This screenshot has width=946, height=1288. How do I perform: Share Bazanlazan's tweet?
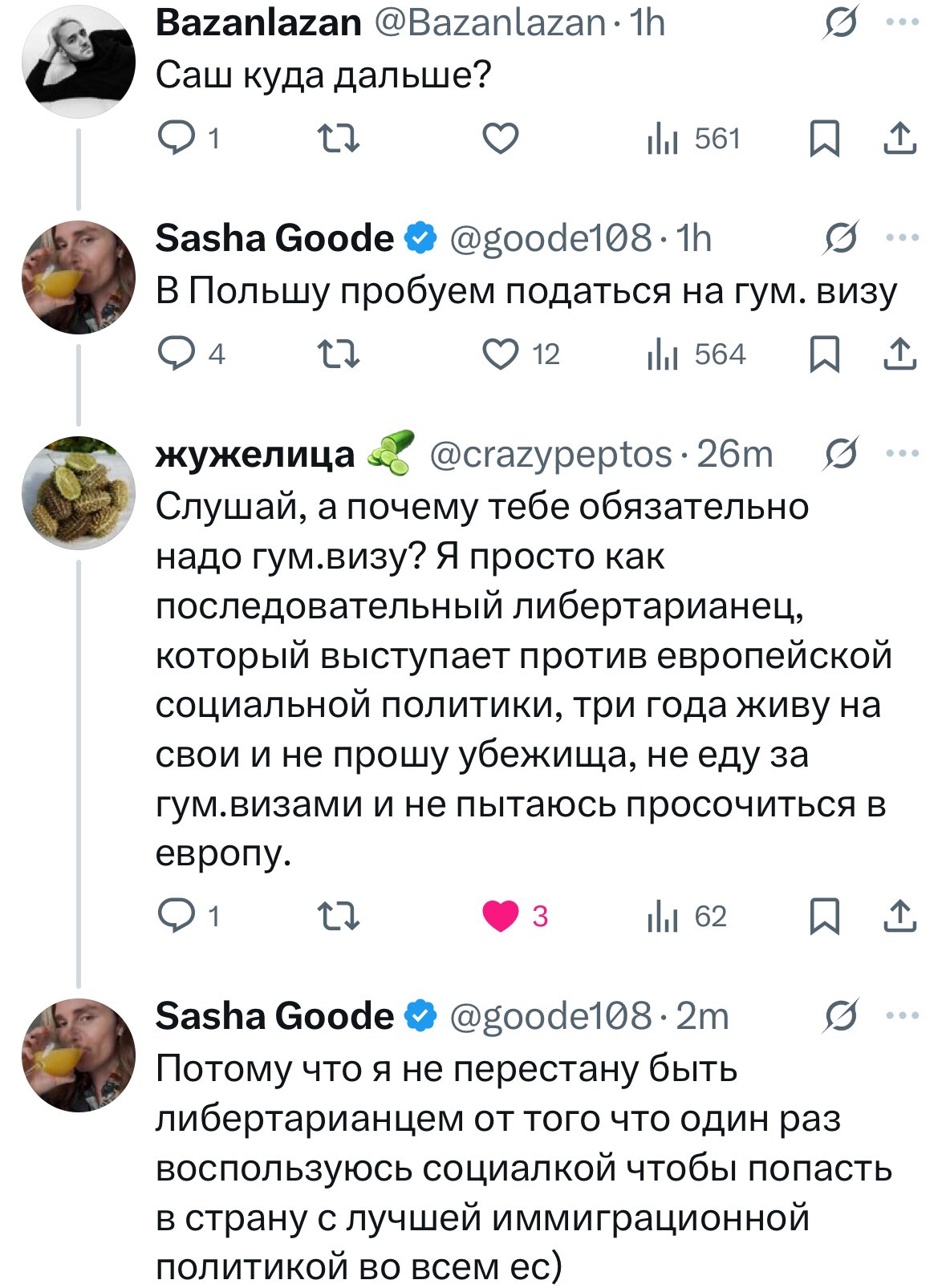[899, 140]
